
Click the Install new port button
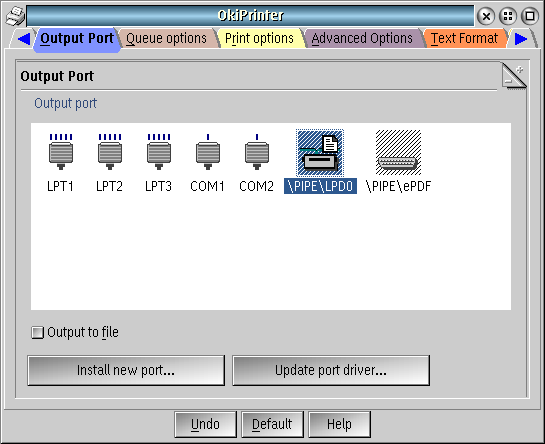coord(126,370)
